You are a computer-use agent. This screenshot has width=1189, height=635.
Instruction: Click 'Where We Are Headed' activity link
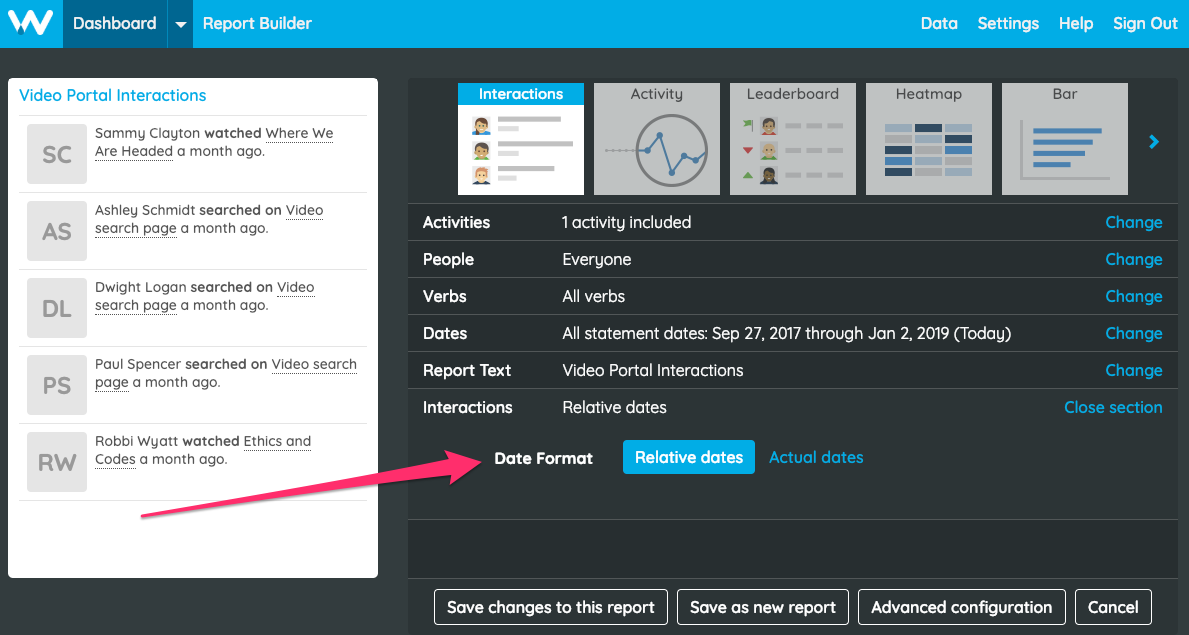[x=299, y=134]
